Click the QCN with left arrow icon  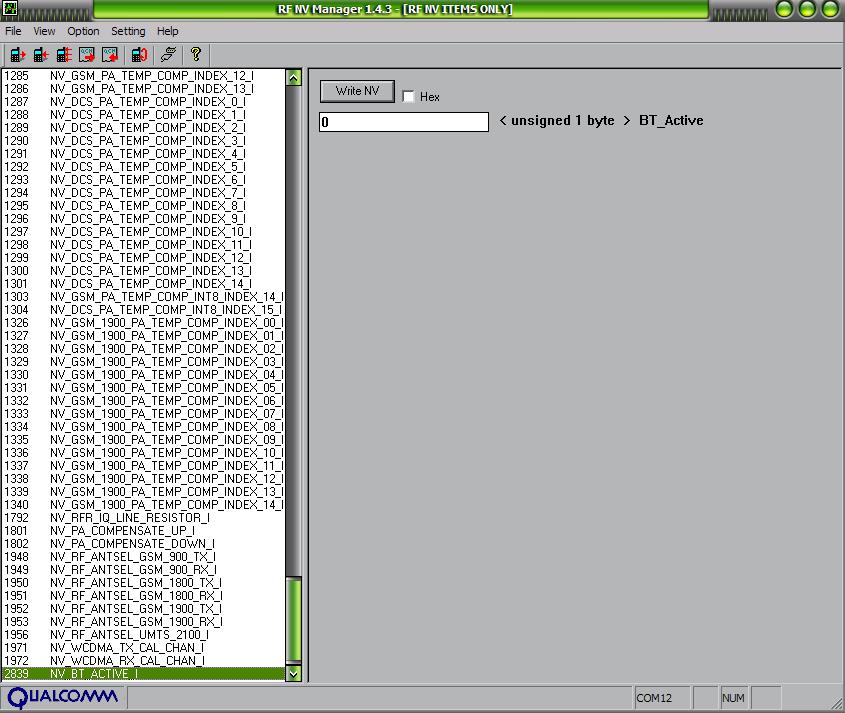110,54
